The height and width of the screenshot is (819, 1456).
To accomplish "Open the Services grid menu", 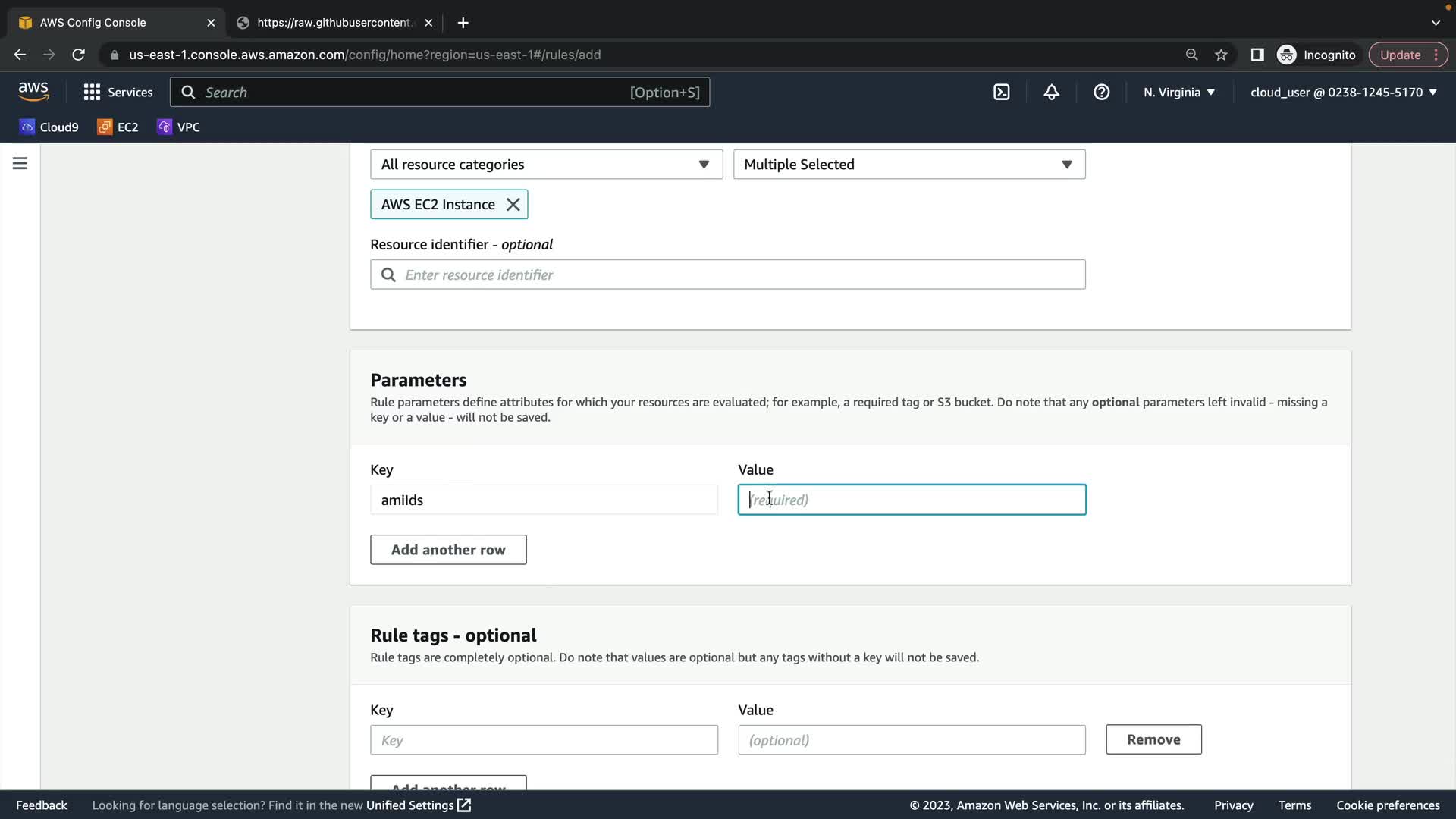I will pyautogui.click(x=118, y=93).
